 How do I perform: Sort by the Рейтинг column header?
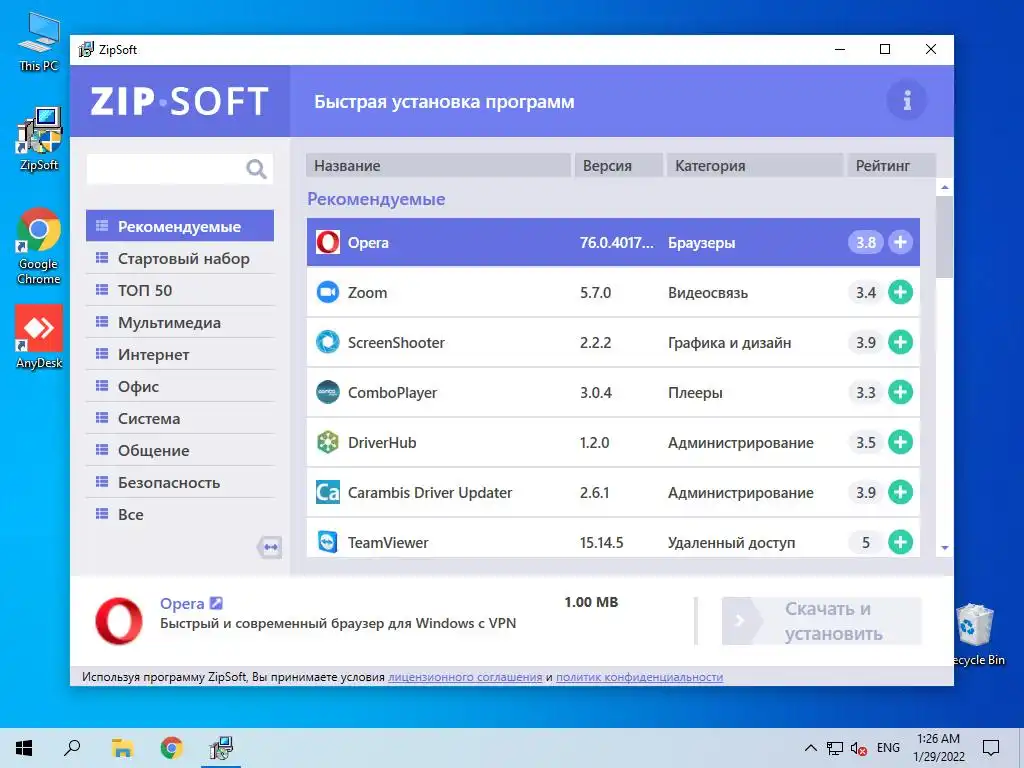[891, 165]
